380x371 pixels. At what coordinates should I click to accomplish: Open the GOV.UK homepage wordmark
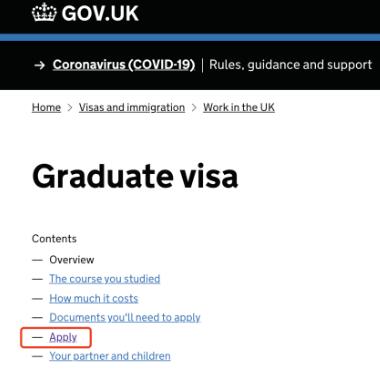point(100,13)
